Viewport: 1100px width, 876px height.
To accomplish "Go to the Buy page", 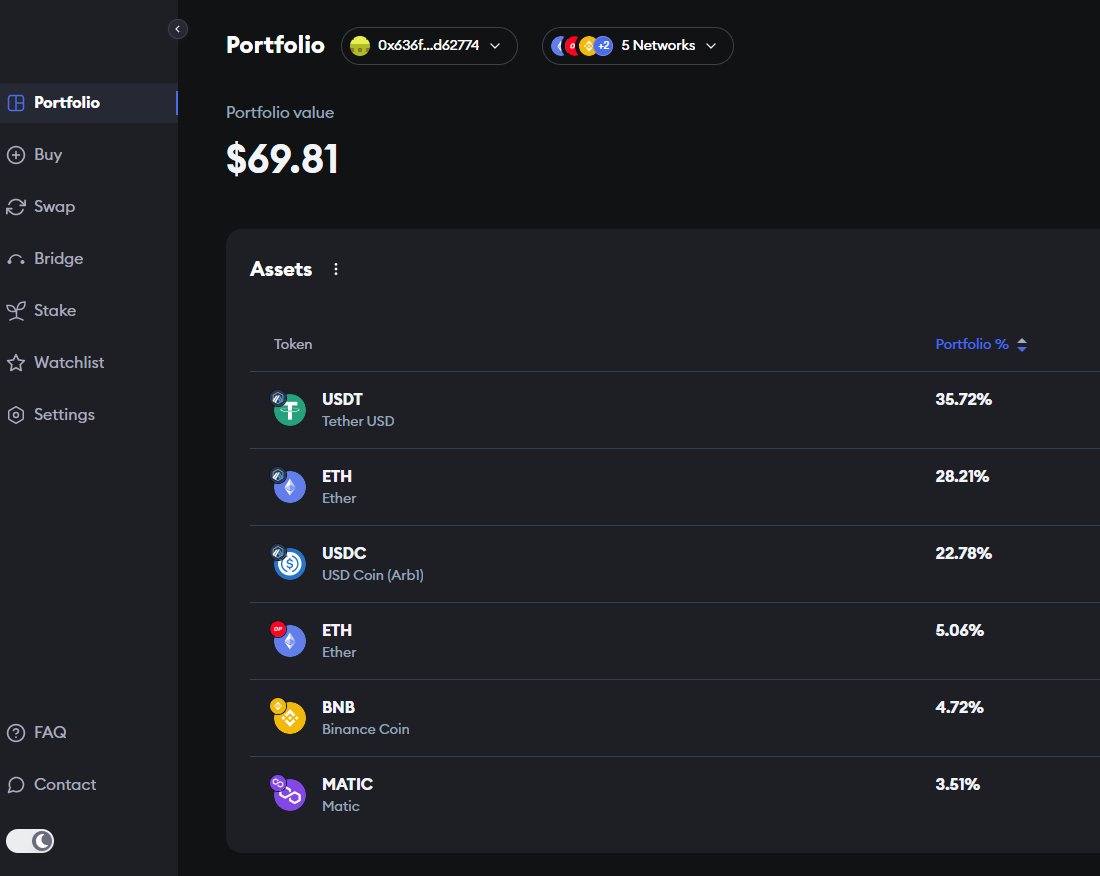I will coord(48,155).
